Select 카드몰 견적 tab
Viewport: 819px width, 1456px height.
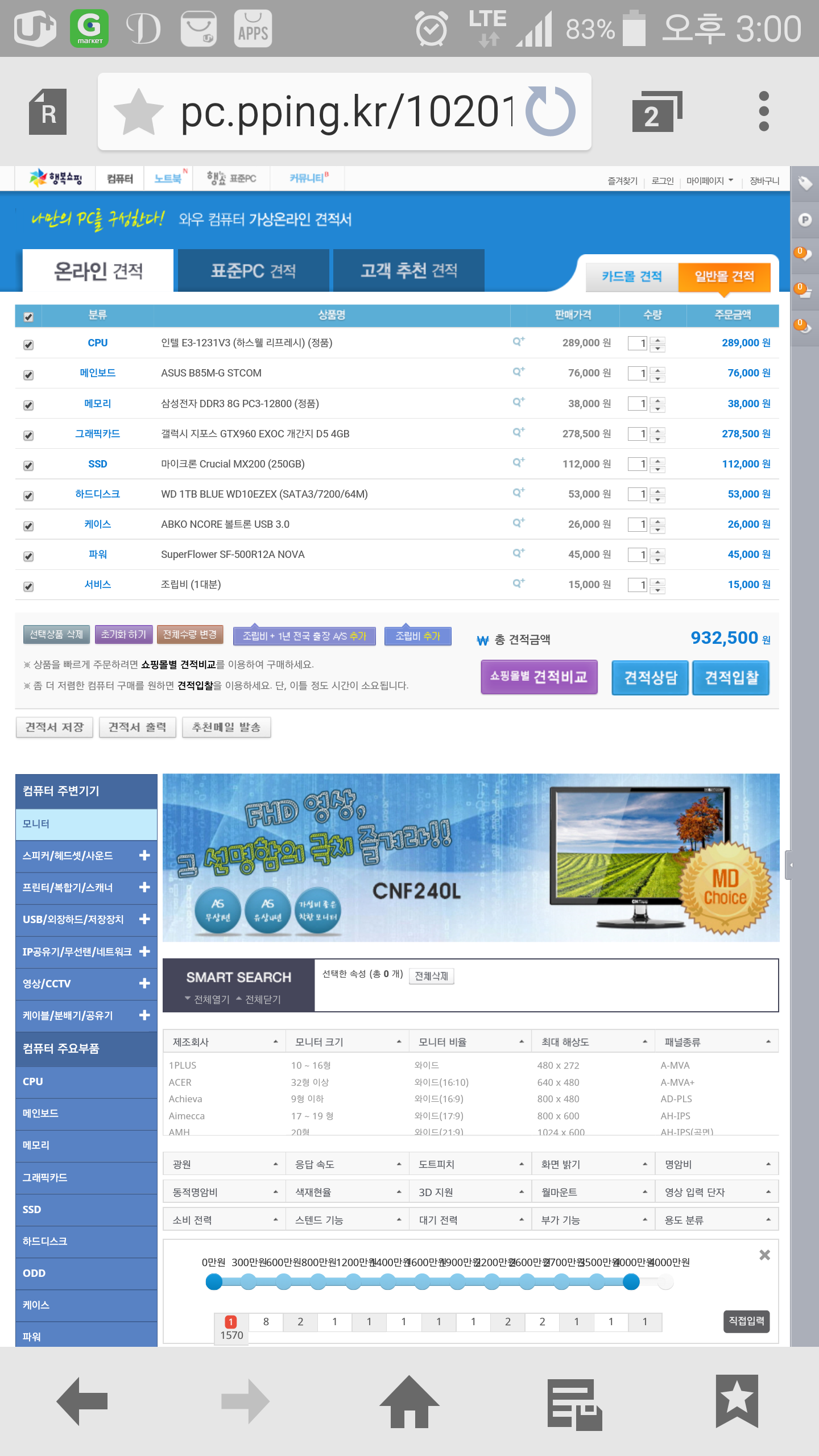click(632, 277)
